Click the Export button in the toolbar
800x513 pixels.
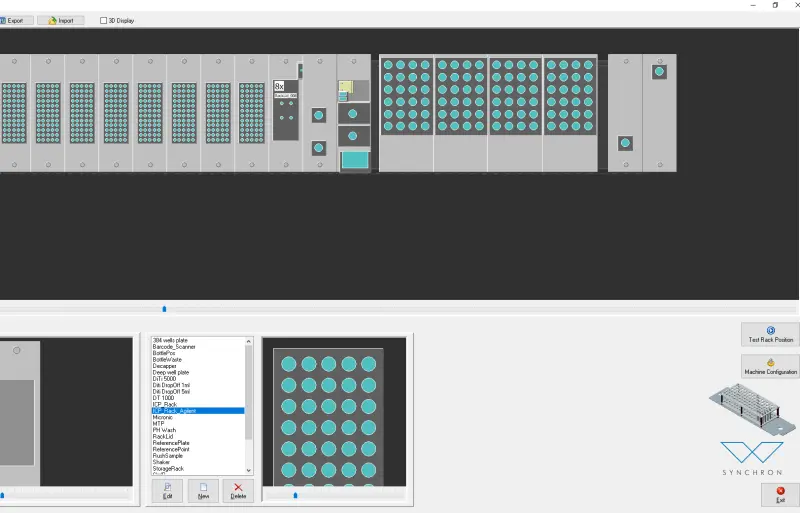click(15, 20)
